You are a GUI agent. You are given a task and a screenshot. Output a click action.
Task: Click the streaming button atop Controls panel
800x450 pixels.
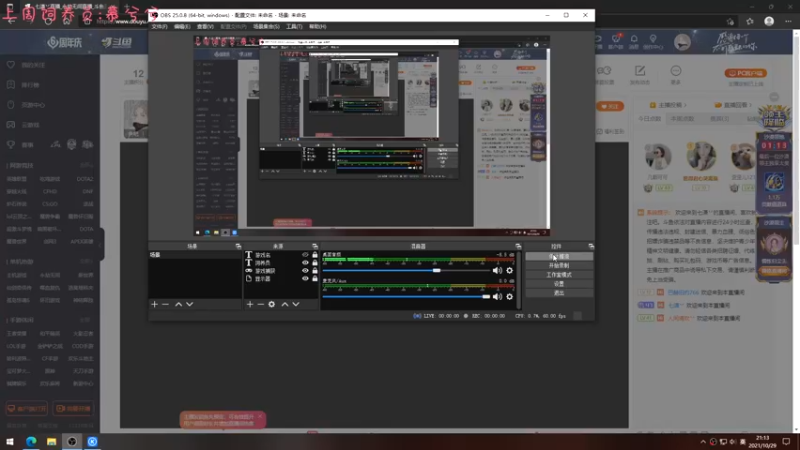559,256
